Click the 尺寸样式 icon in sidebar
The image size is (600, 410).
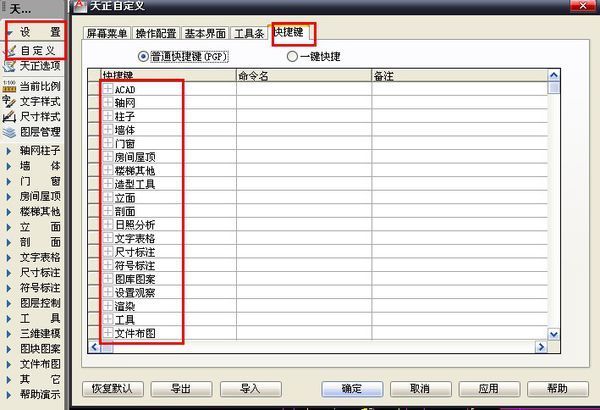(x=9, y=116)
